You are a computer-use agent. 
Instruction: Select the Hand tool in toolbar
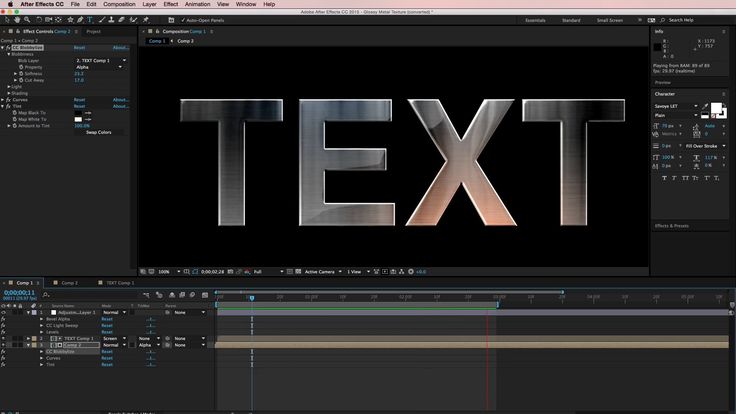point(17,20)
